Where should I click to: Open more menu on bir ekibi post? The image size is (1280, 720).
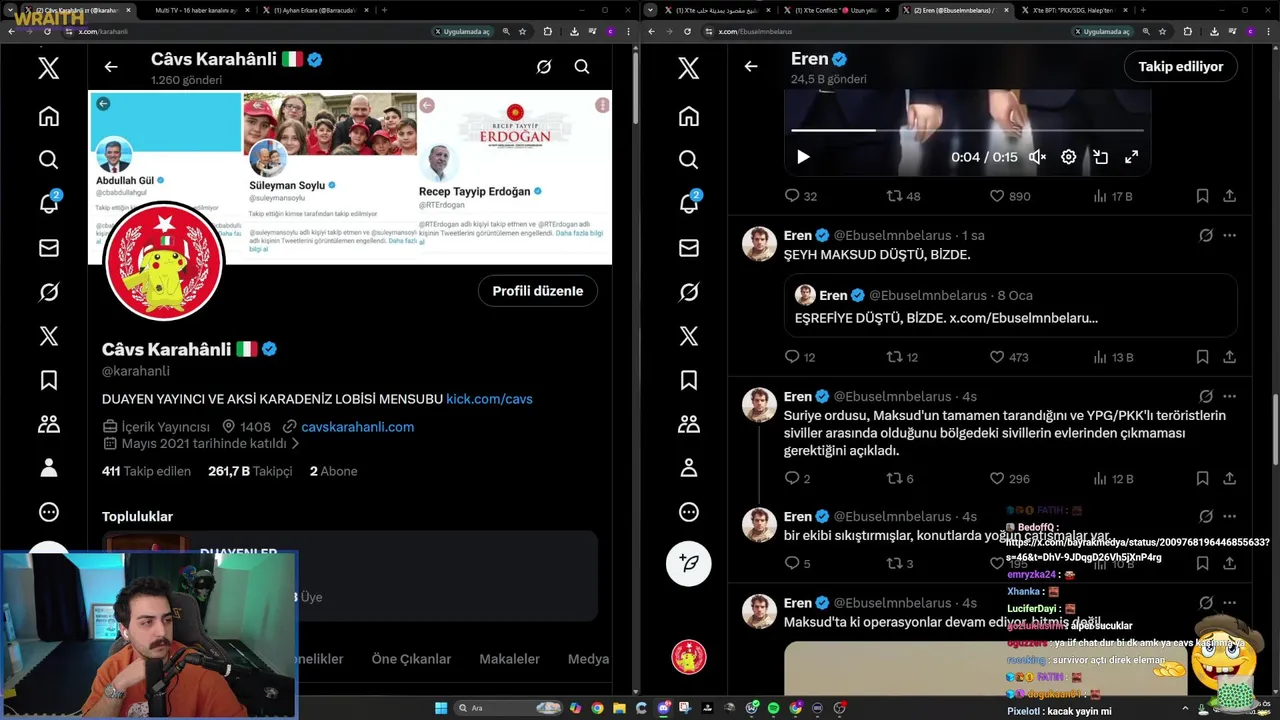pos(1230,517)
